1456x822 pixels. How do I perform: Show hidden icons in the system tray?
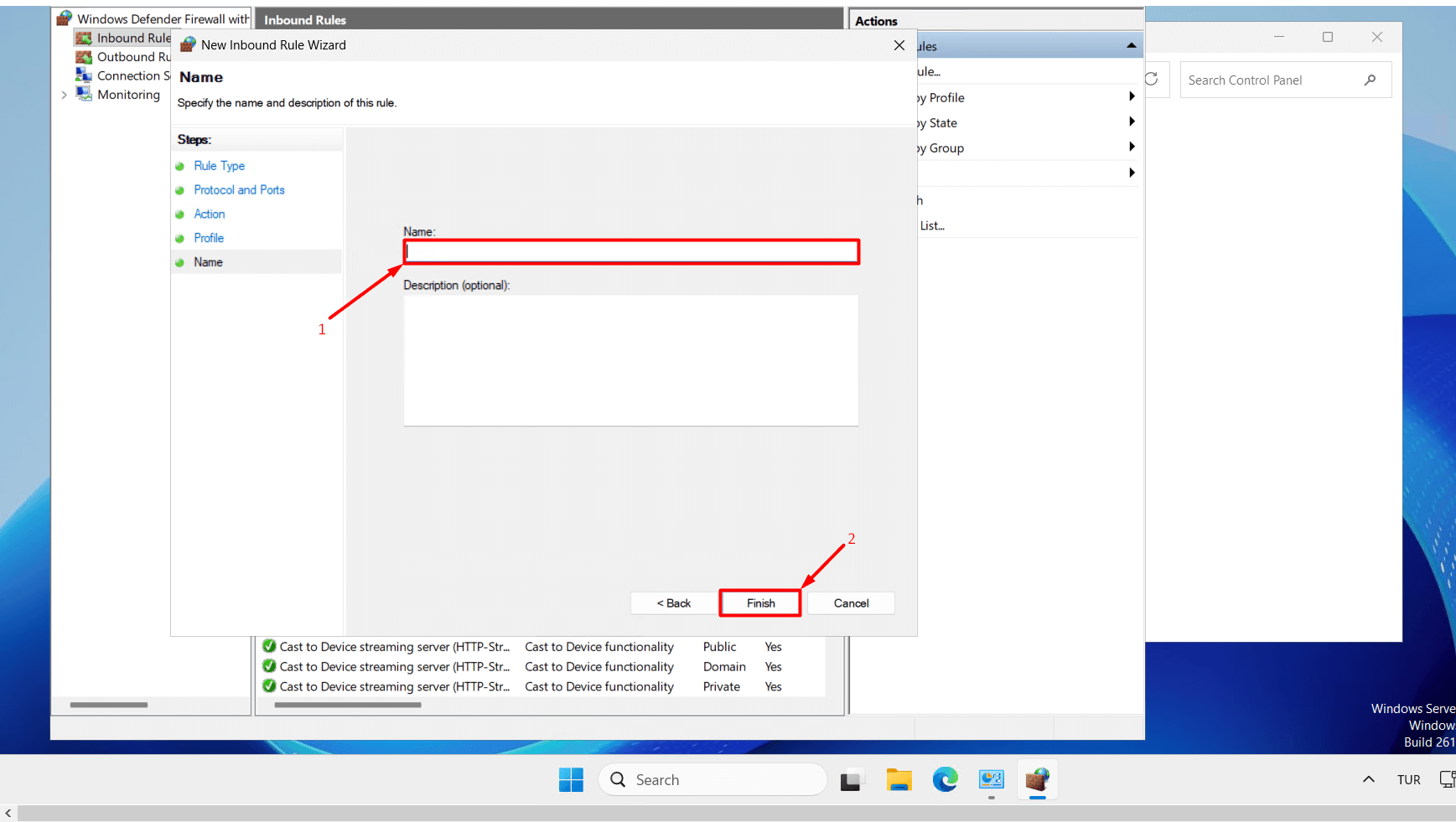coord(1368,779)
